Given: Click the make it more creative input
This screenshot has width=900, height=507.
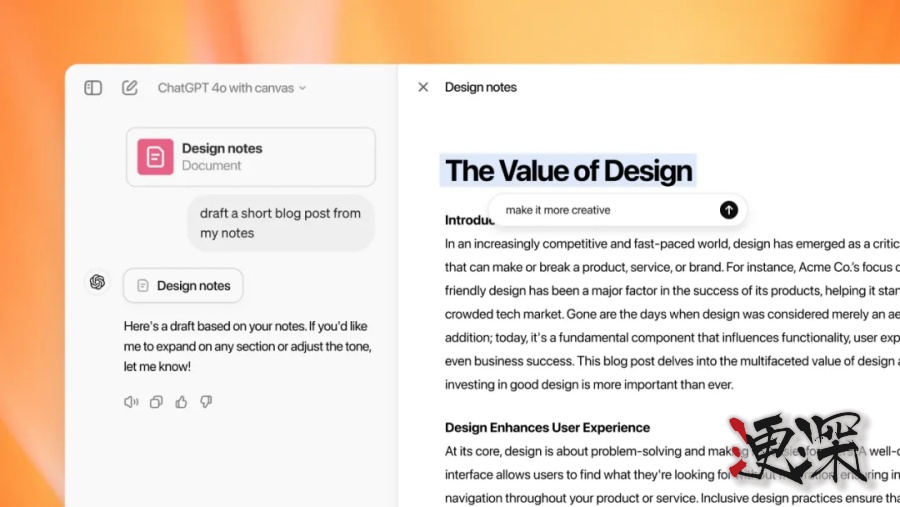Looking at the screenshot, I should 608,210.
